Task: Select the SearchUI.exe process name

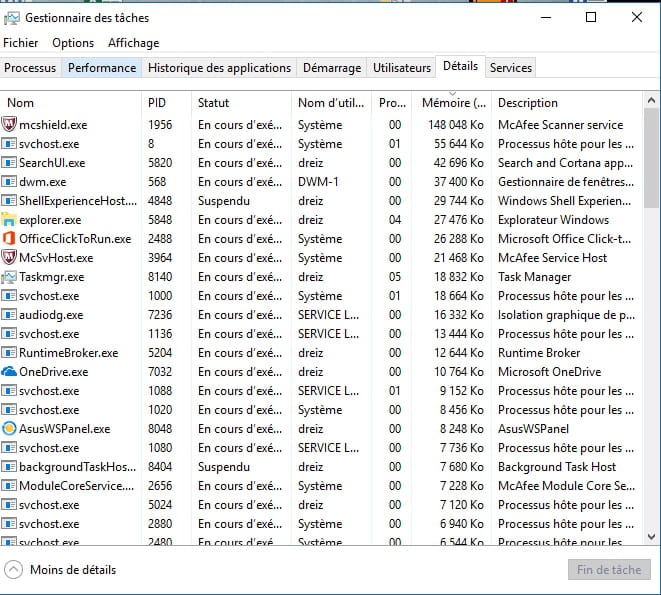Action: click(x=52, y=163)
